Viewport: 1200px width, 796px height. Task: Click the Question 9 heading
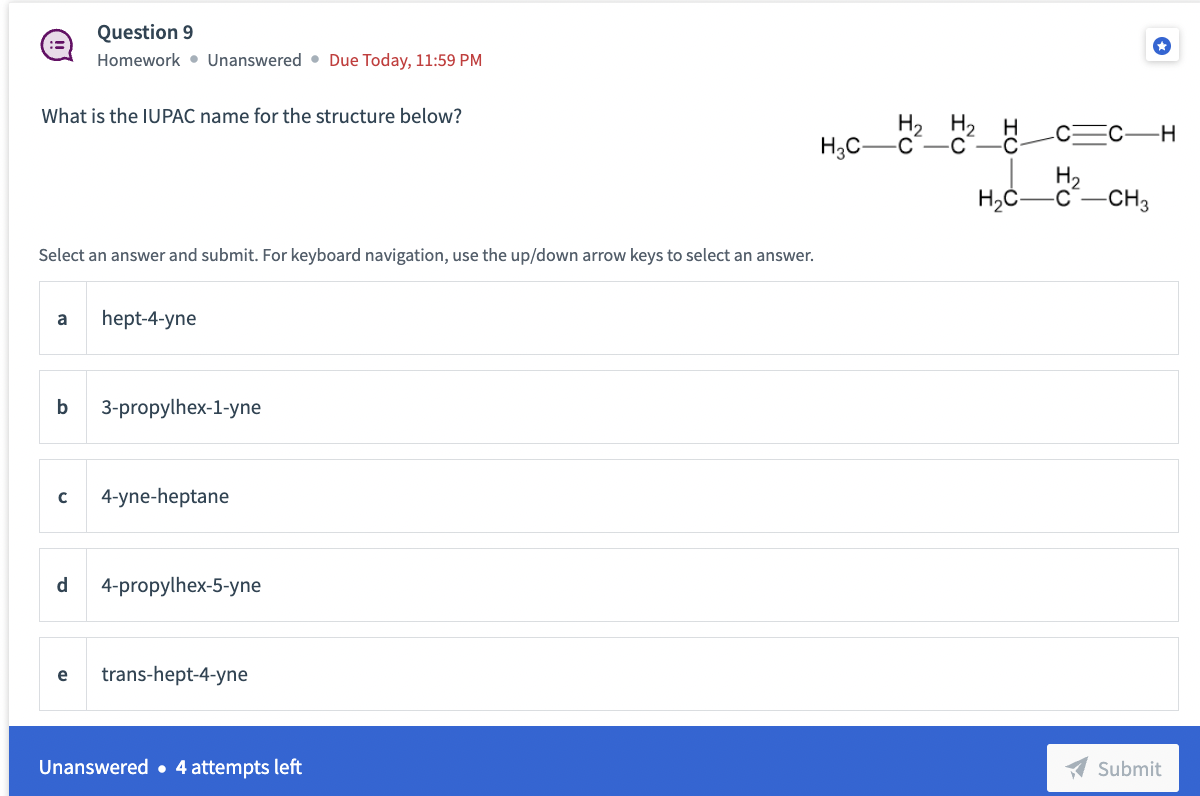point(145,32)
